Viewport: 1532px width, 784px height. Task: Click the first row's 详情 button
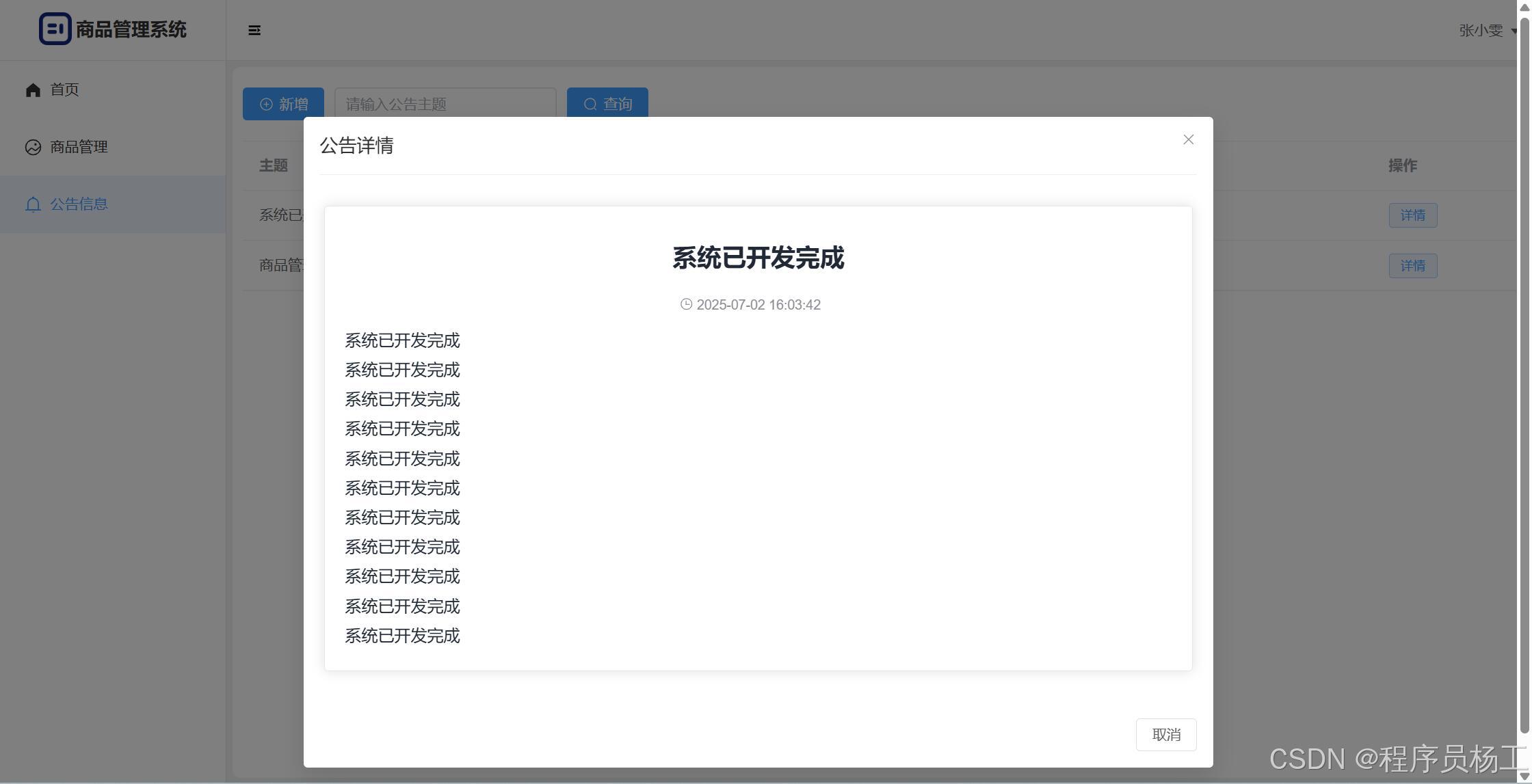(1412, 215)
